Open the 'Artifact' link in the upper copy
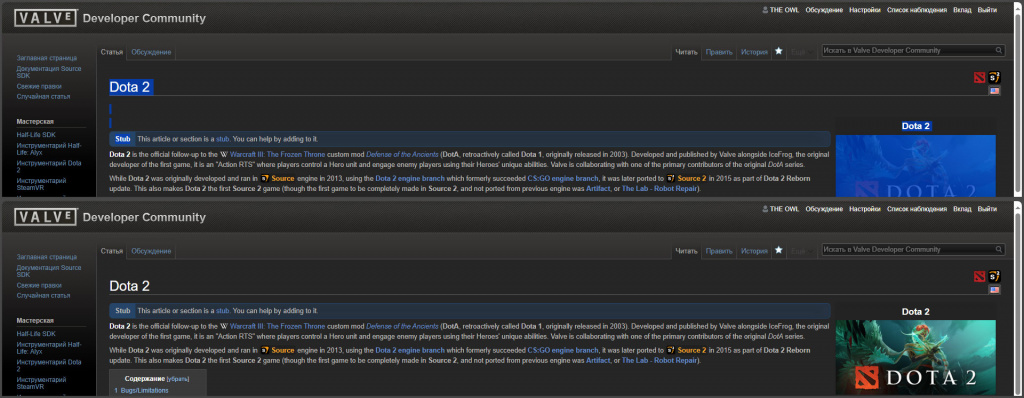 click(598, 189)
